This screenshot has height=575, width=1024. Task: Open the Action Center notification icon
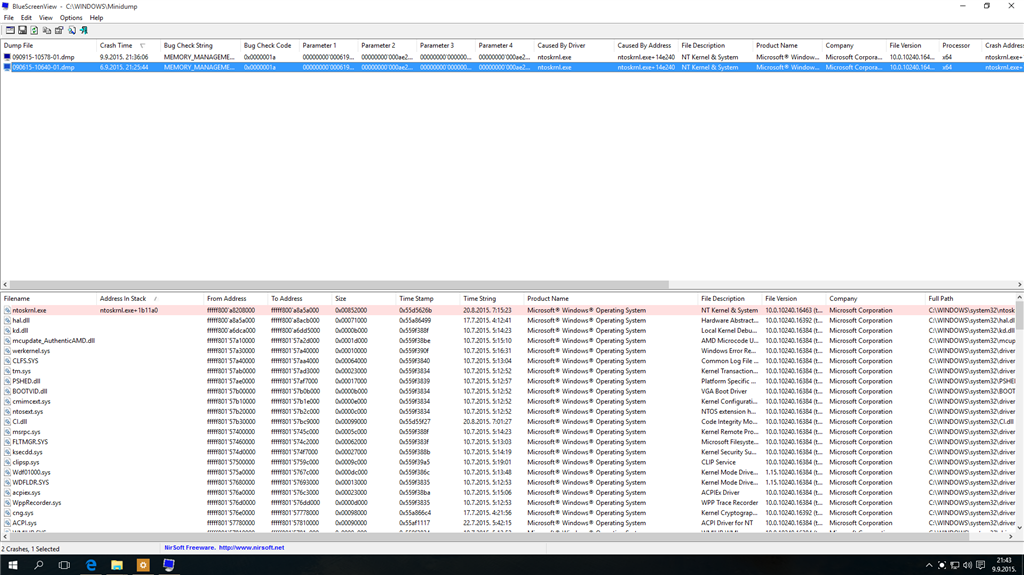[x=980, y=565]
